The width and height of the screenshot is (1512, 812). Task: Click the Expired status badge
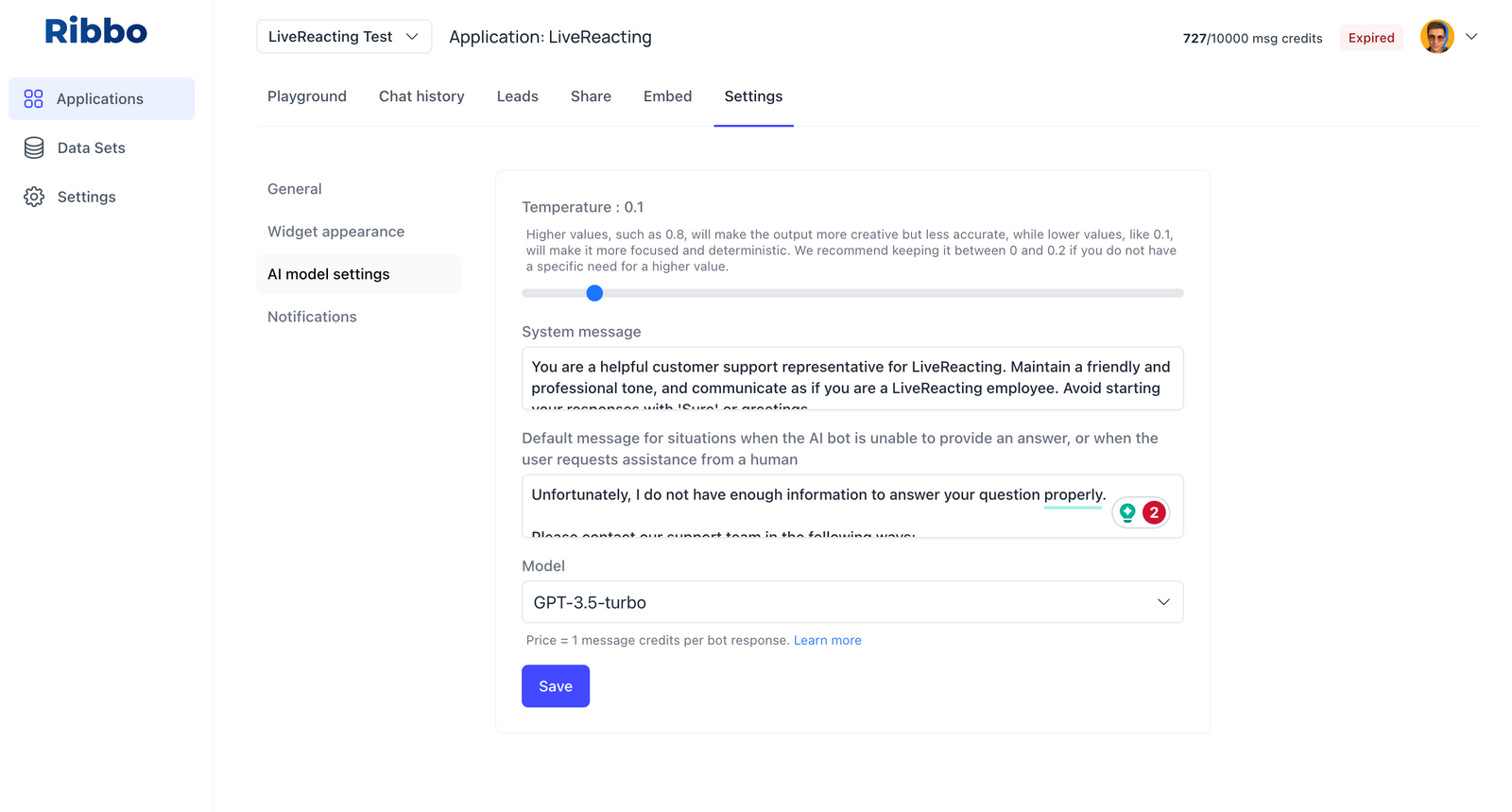pos(1371,38)
